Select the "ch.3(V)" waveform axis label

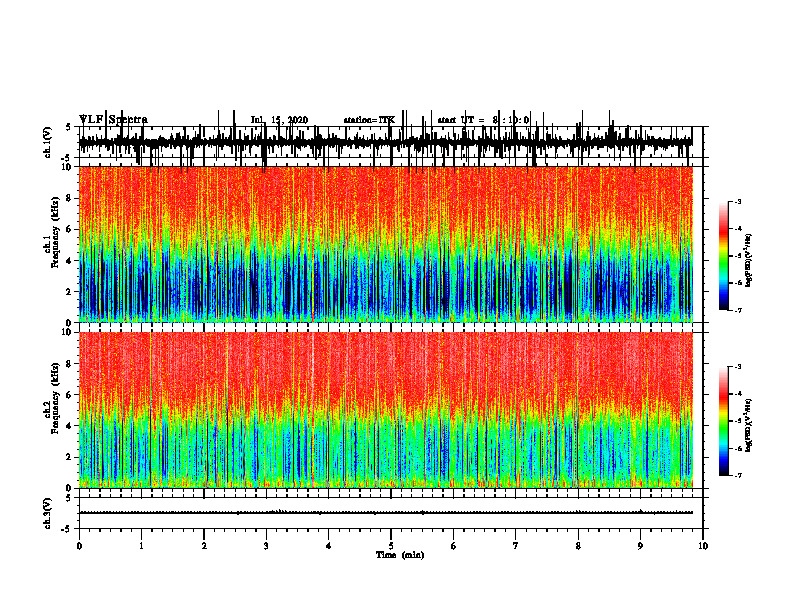[48, 513]
